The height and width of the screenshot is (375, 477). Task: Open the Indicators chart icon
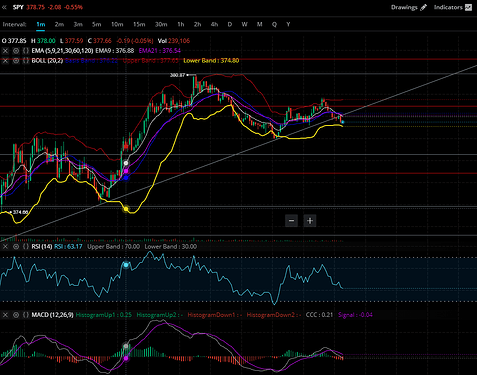(468, 7)
